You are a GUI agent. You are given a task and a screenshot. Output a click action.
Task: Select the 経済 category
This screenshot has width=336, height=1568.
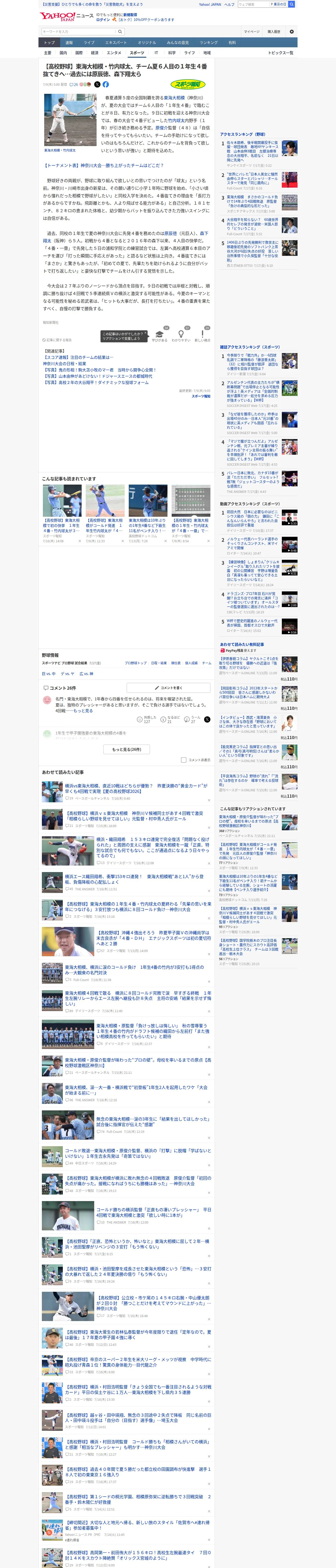[x=94, y=53]
